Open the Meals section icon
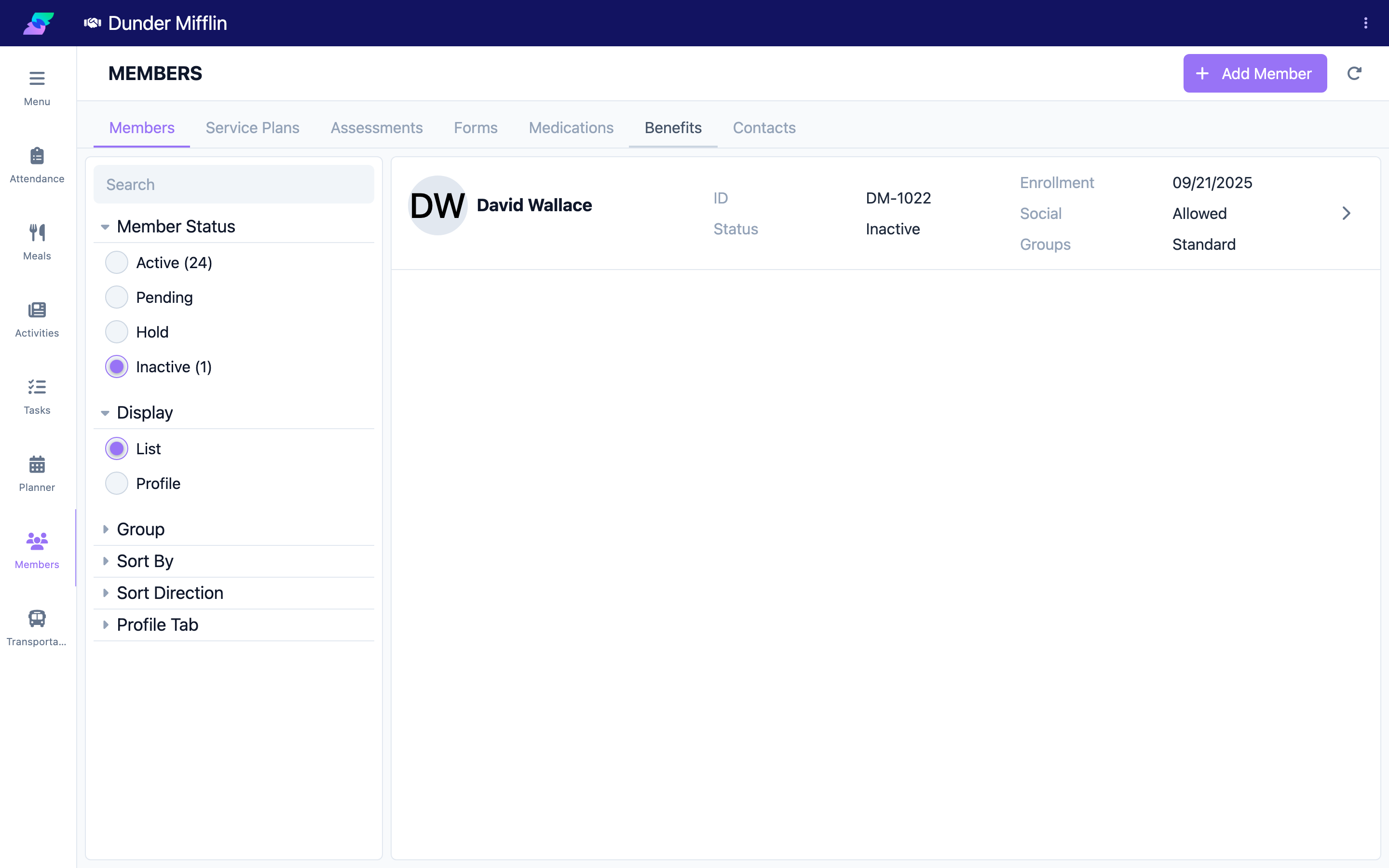The image size is (1389, 868). (x=37, y=232)
